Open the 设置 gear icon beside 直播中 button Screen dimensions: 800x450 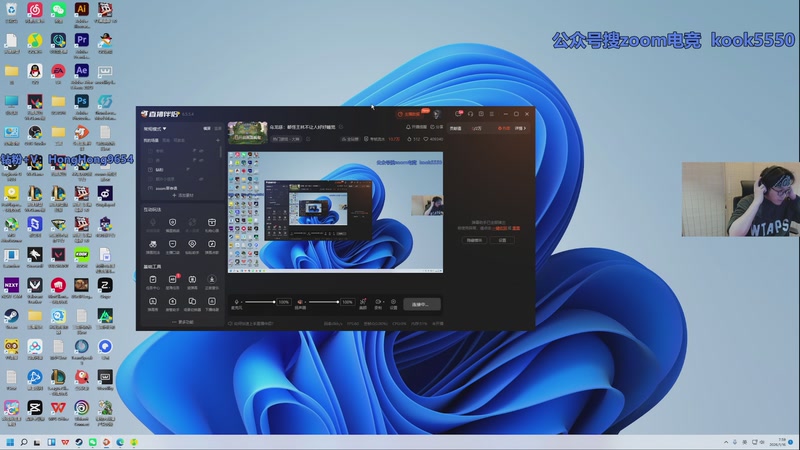click(393, 302)
